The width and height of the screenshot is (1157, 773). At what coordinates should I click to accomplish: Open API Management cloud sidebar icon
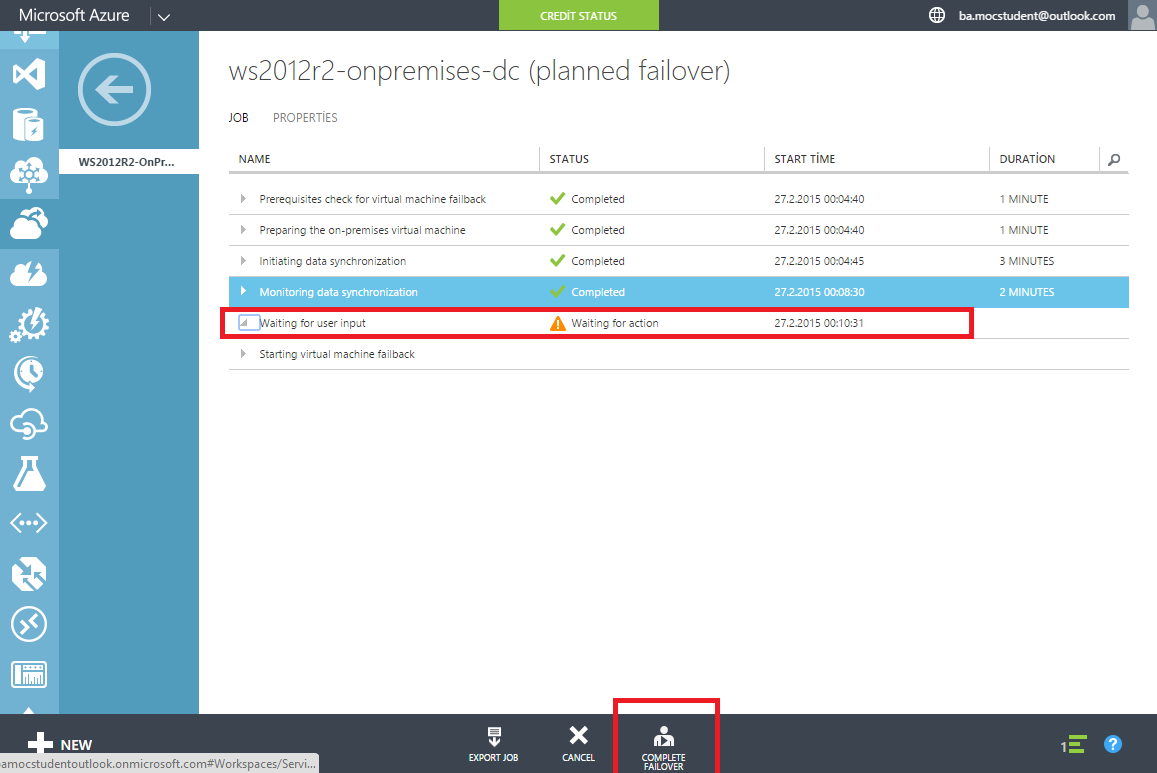29,424
